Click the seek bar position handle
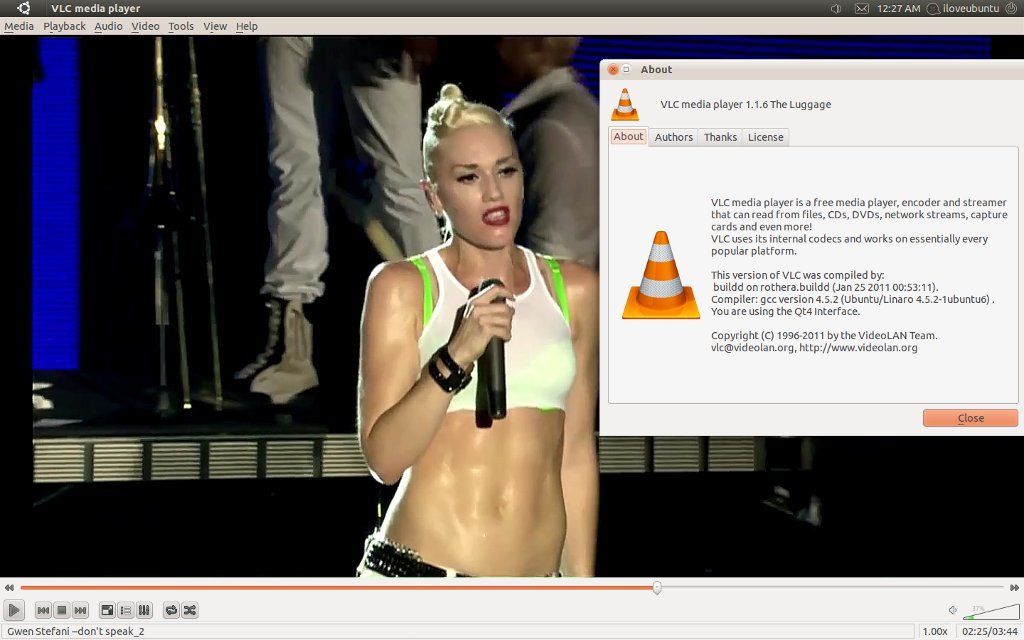 pos(657,588)
